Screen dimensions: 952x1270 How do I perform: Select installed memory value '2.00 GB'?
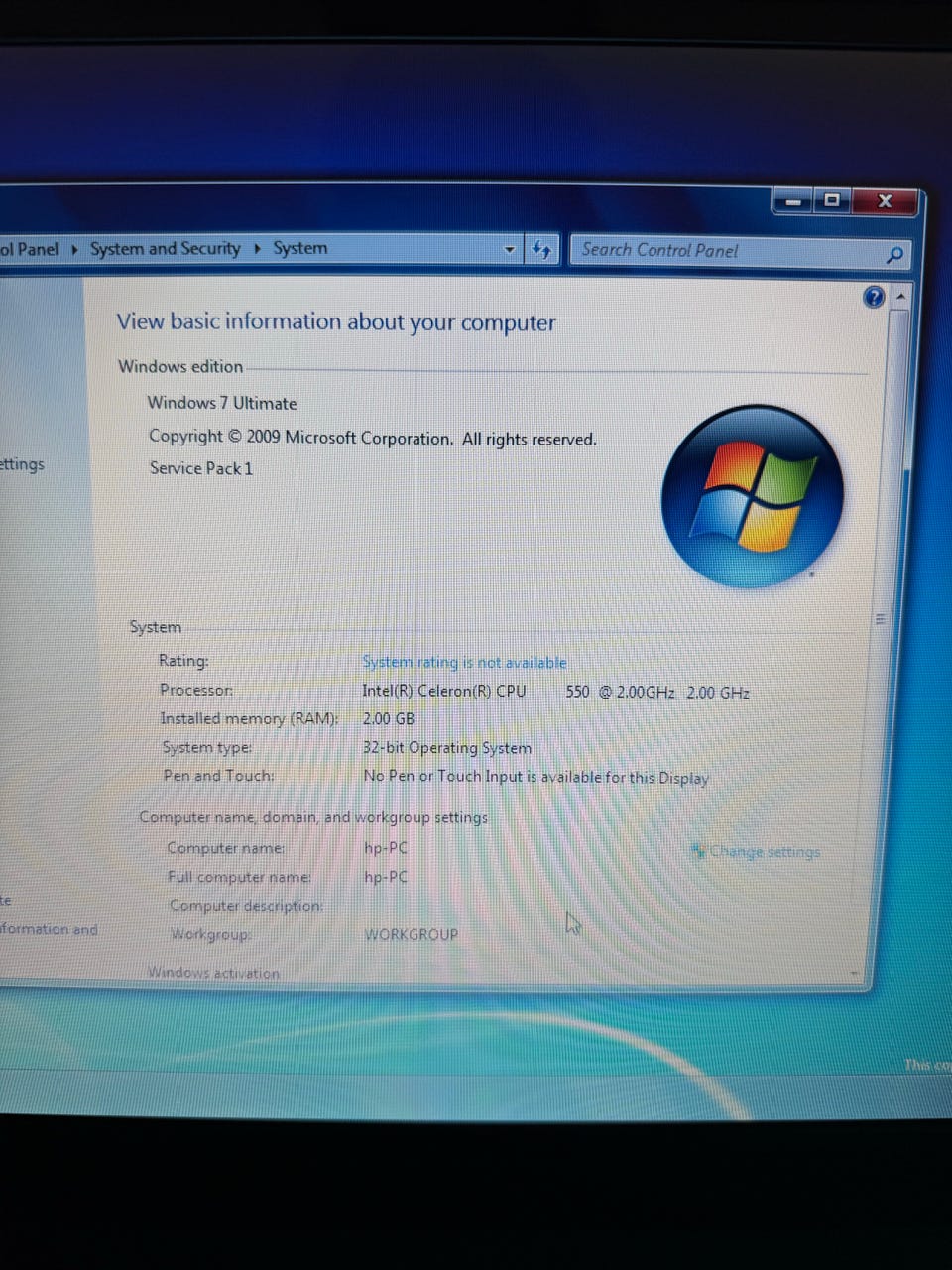click(x=389, y=718)
